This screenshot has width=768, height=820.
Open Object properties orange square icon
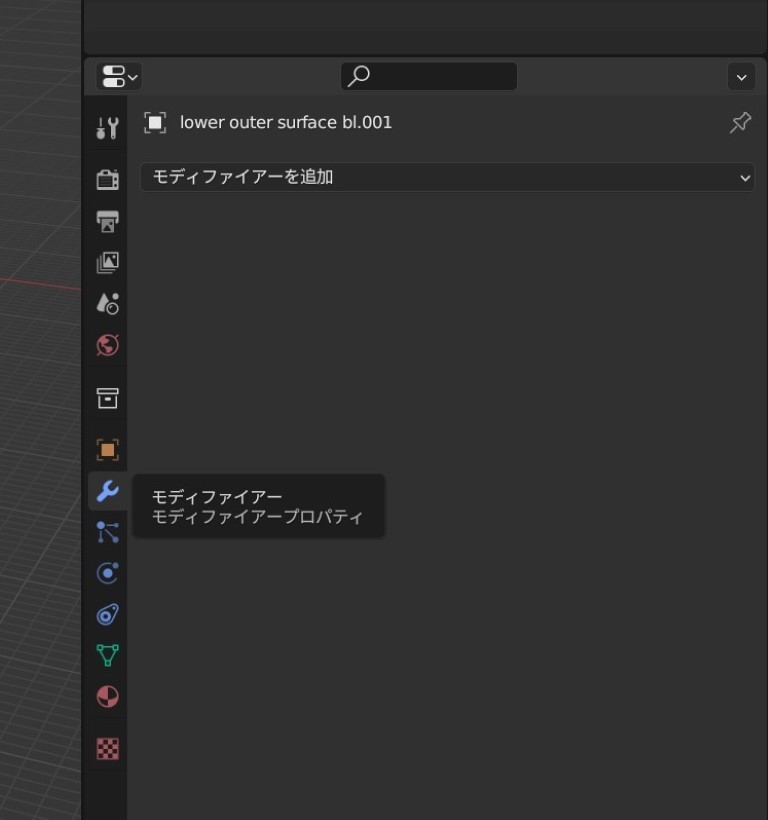click(107, 449)
